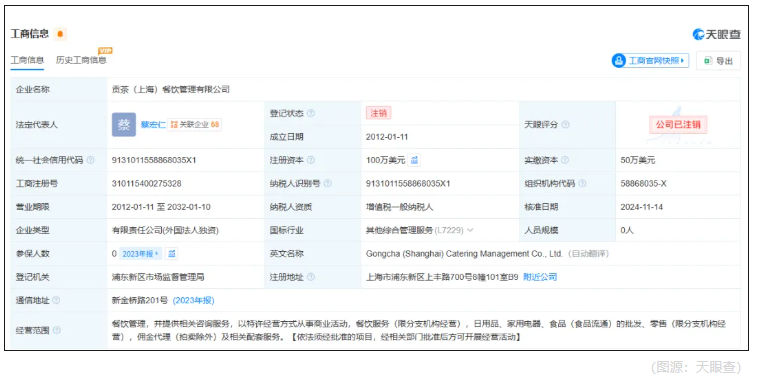
Task: Select approval date 2024-11-14
Action: (642, 207)
